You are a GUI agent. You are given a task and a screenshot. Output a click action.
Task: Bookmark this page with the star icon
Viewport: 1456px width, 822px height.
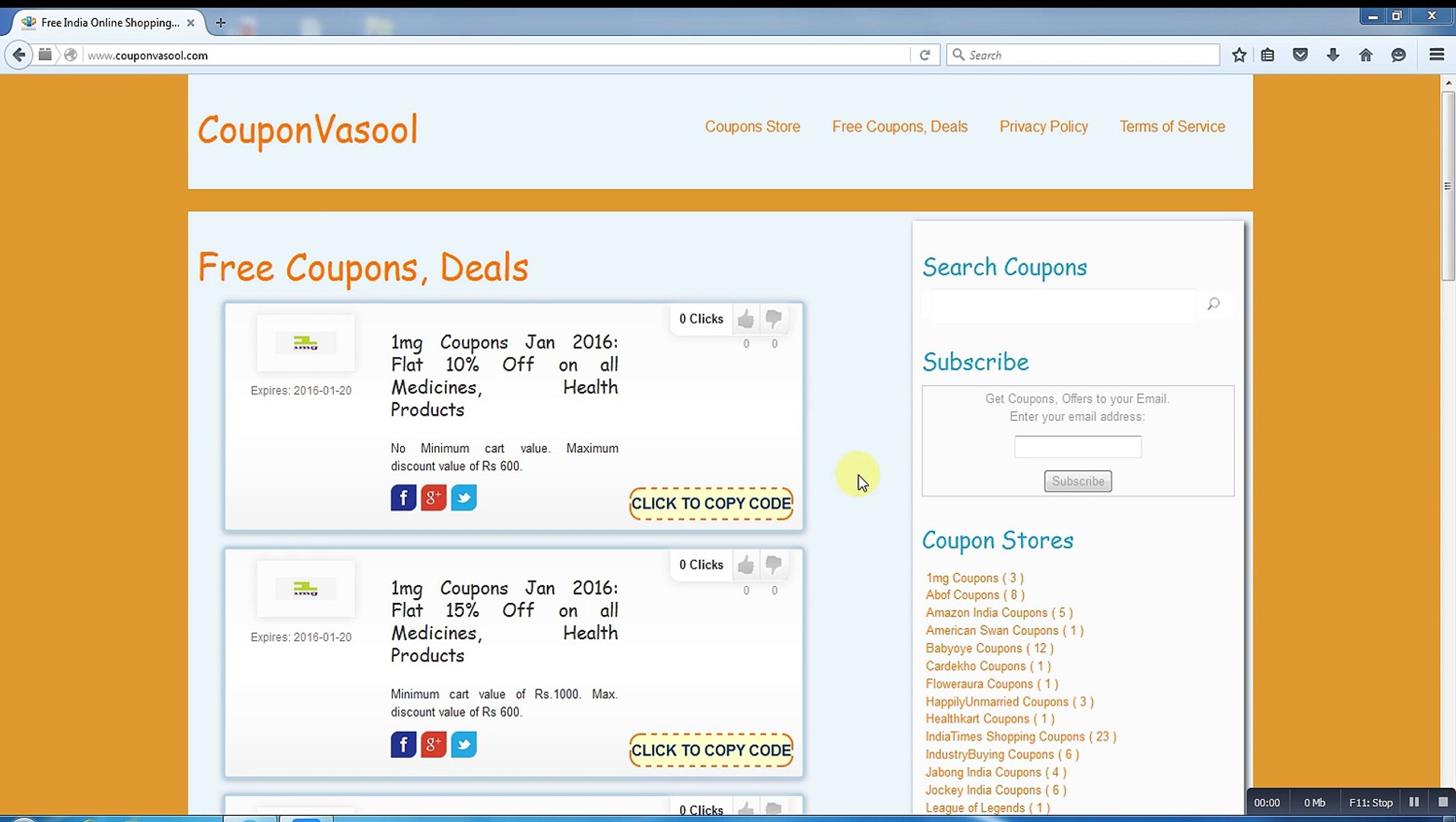click(x=1239, y=55)
